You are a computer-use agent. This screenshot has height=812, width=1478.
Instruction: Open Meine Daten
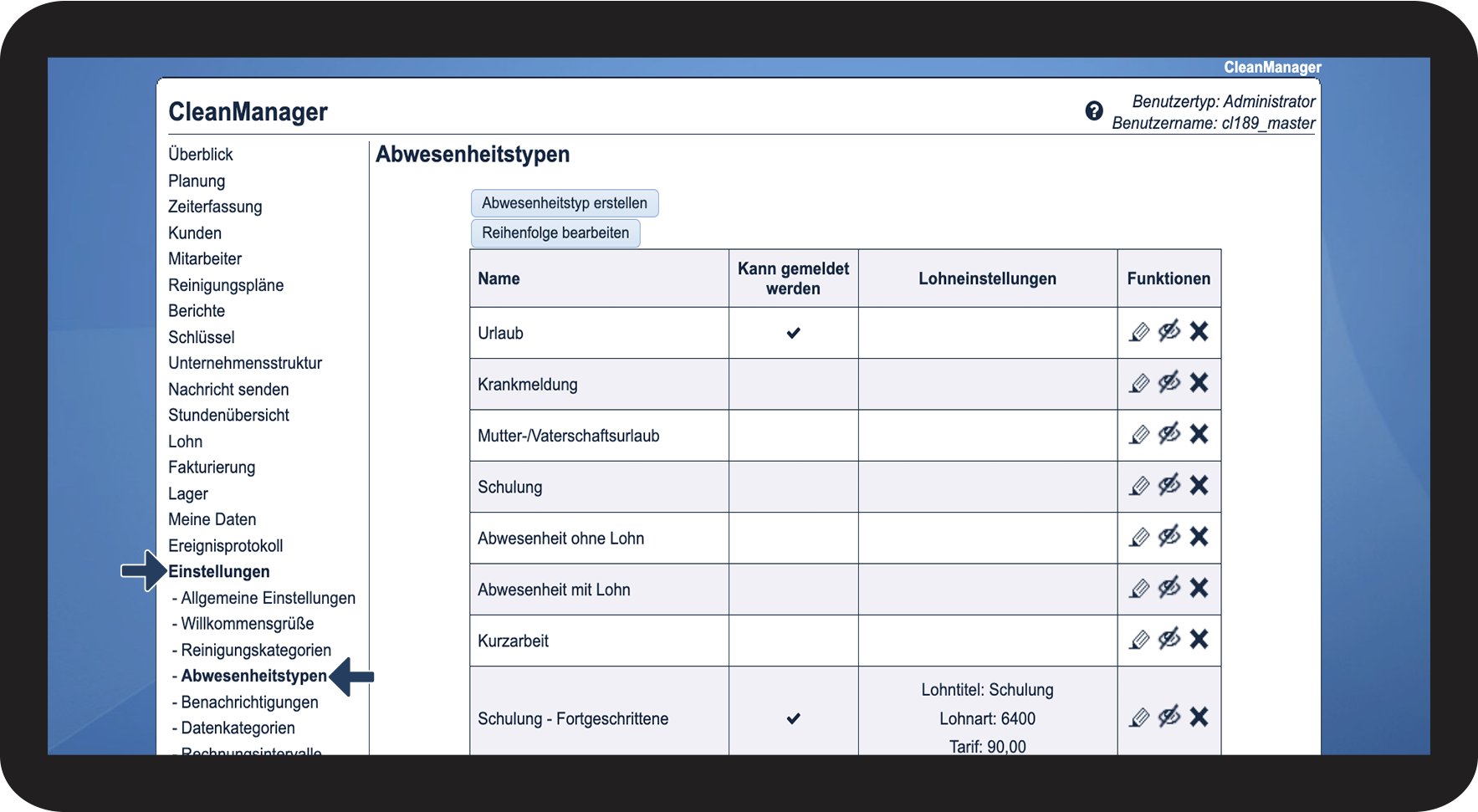pyautogui.click(x=212, y=520)
